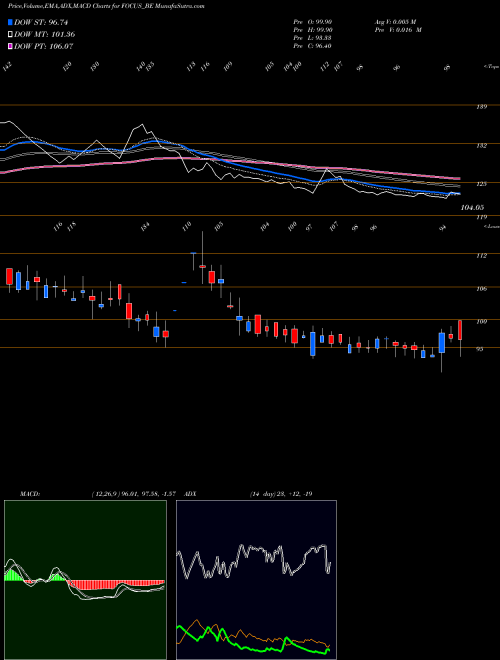Click inside the green MACD histogram chart

[85, 579]
